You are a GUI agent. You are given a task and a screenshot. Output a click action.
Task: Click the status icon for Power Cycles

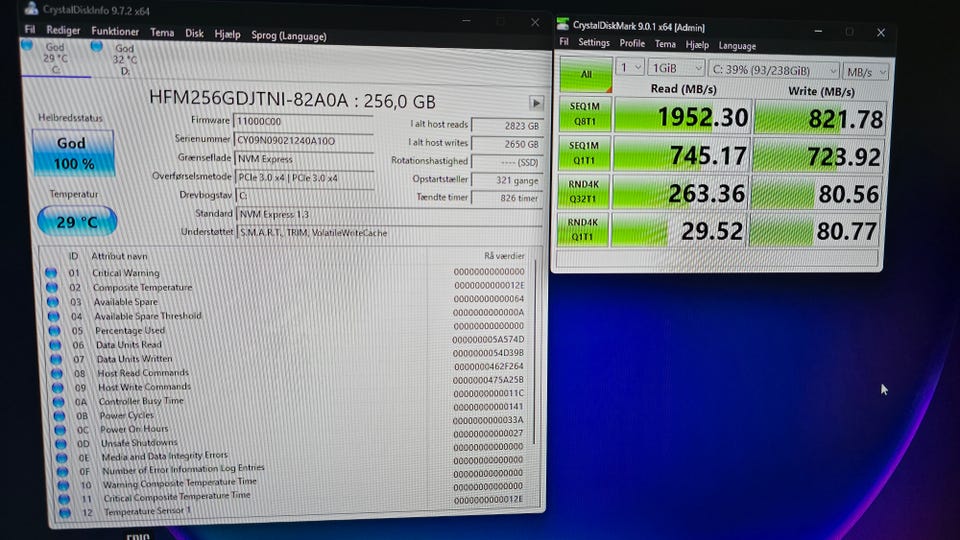[x=59, y=416]
